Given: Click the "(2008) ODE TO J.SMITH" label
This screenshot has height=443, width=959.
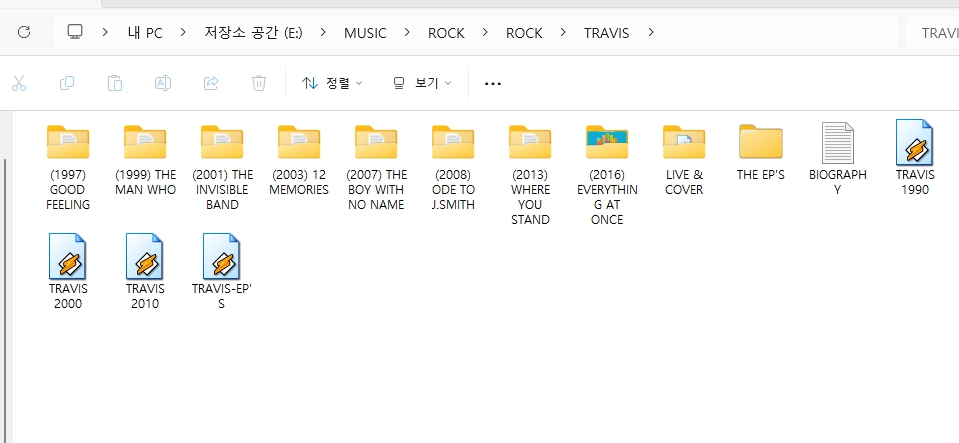Looking at the screenshot, I should pyautogui.click(x=453, y=190).
